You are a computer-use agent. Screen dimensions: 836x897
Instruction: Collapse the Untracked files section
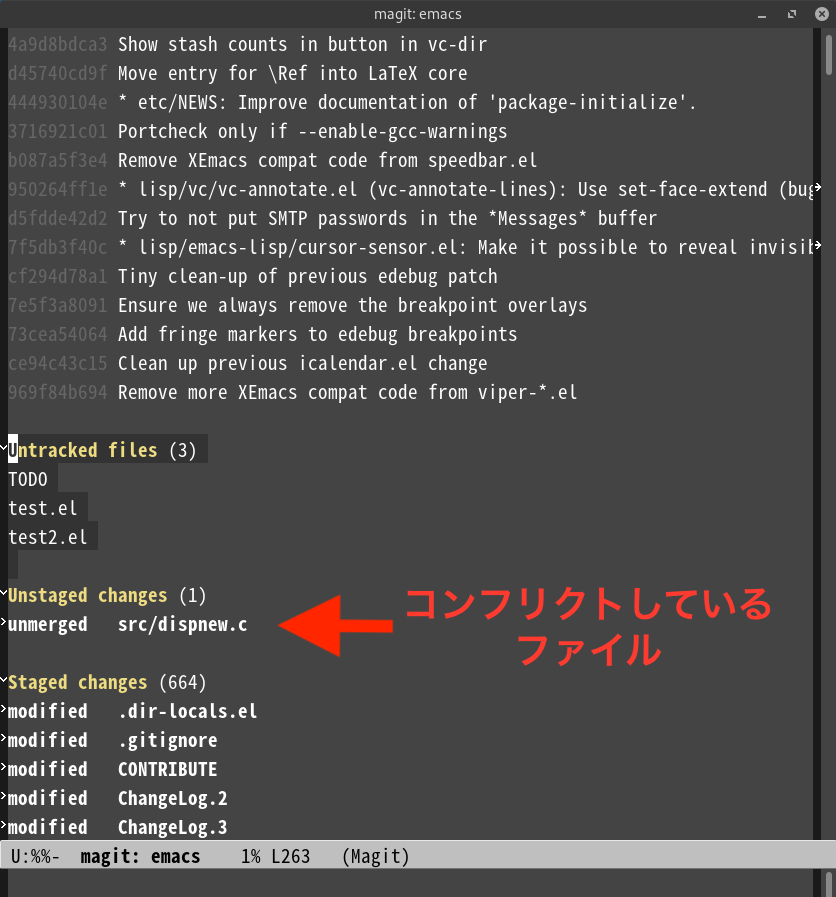(x=3, y=447)
